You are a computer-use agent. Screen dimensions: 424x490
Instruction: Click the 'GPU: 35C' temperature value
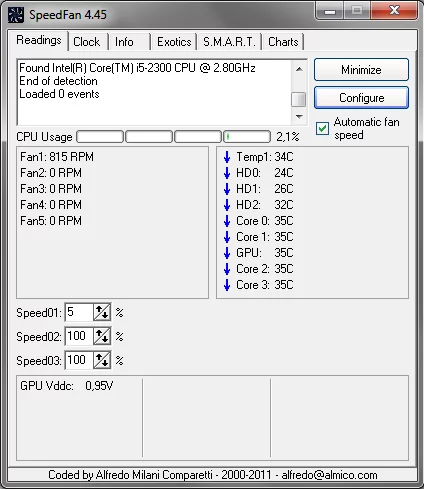265,253
